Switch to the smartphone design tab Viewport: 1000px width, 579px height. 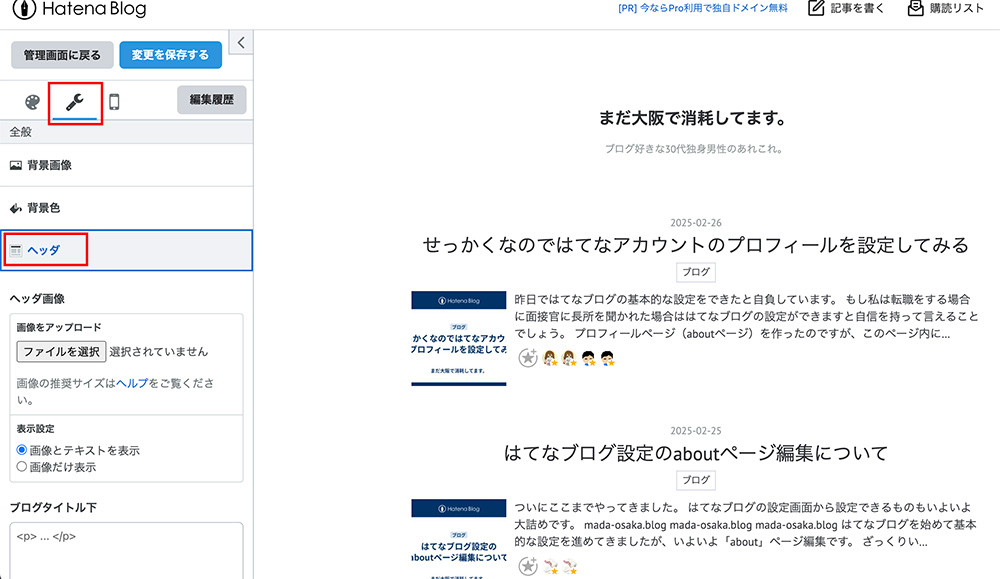114,102
